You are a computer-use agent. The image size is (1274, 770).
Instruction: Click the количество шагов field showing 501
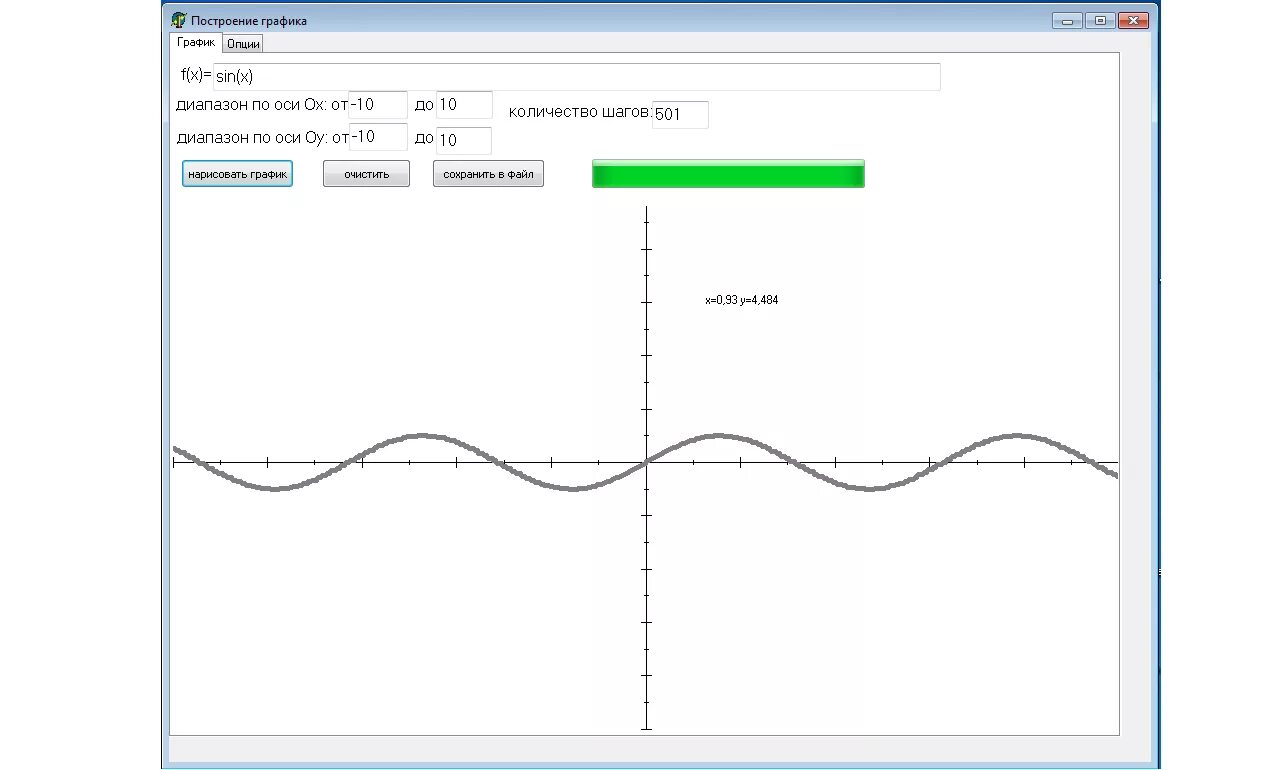pyautogui.click(x=680, y=115)
